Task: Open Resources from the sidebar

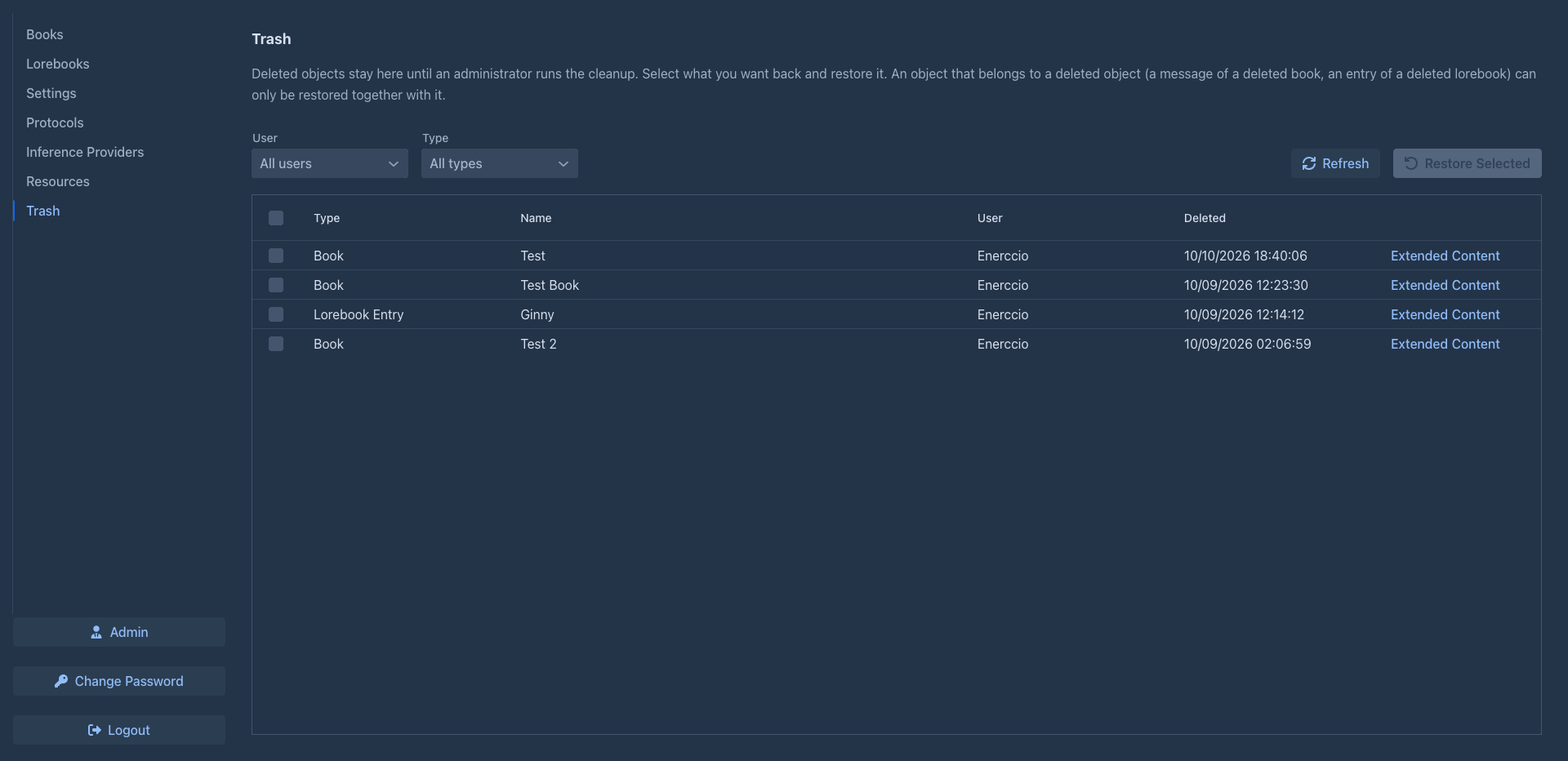Action: [x=58, y=181]
